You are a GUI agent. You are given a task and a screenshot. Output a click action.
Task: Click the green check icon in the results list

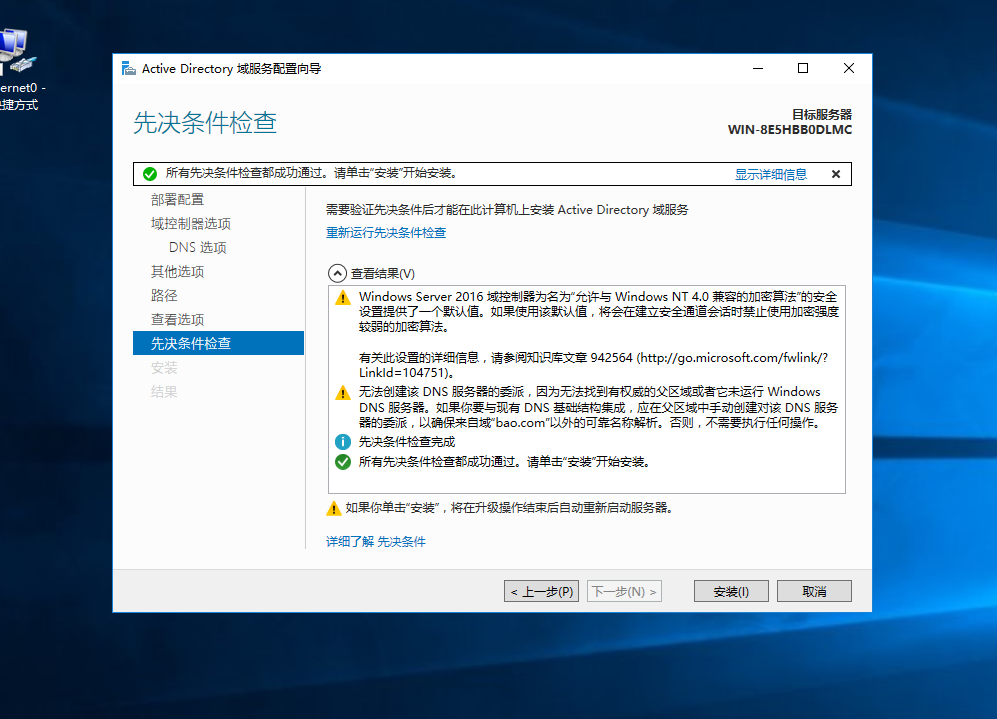343,462
